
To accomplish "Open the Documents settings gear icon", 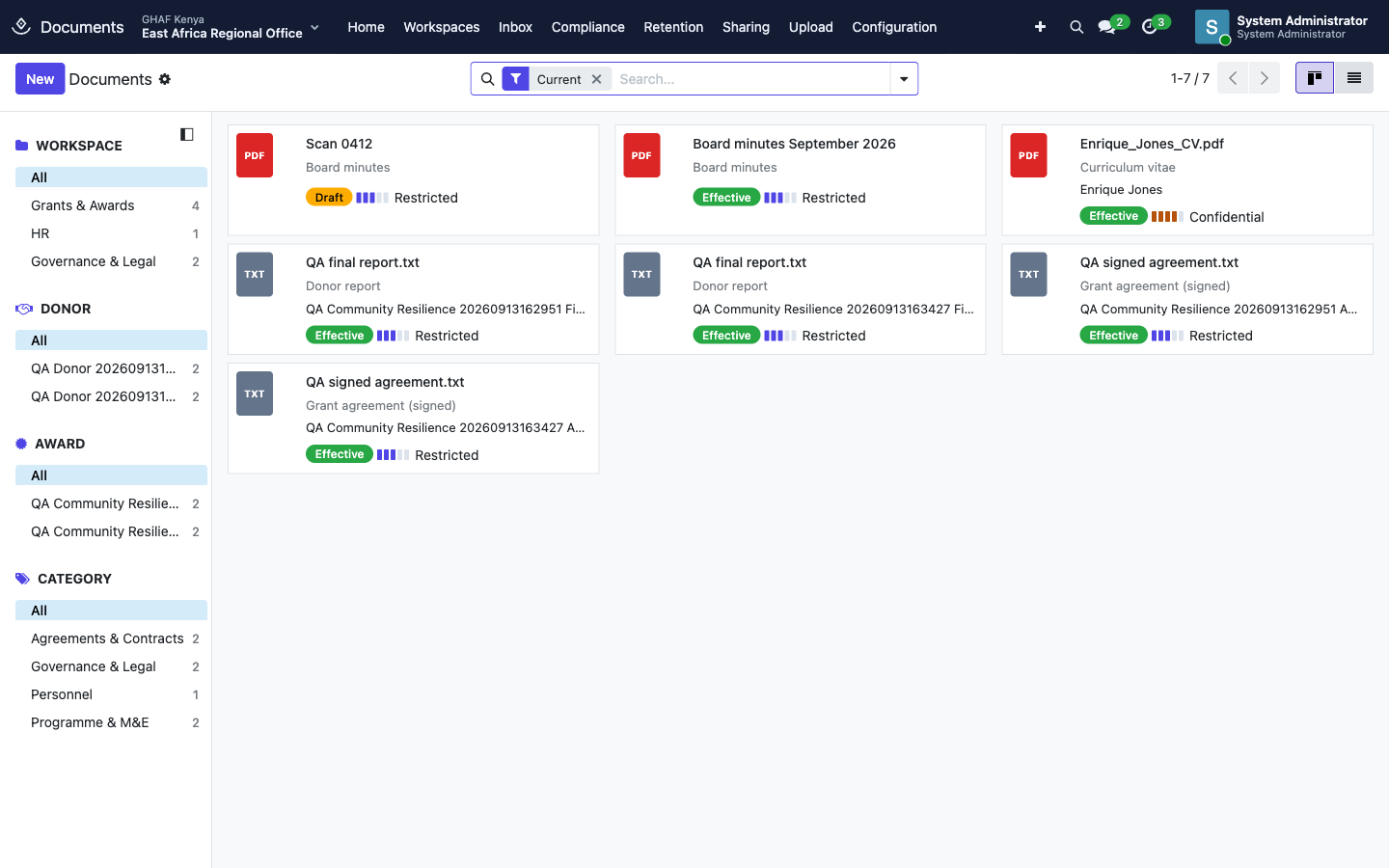I will (x=165, y=79).
